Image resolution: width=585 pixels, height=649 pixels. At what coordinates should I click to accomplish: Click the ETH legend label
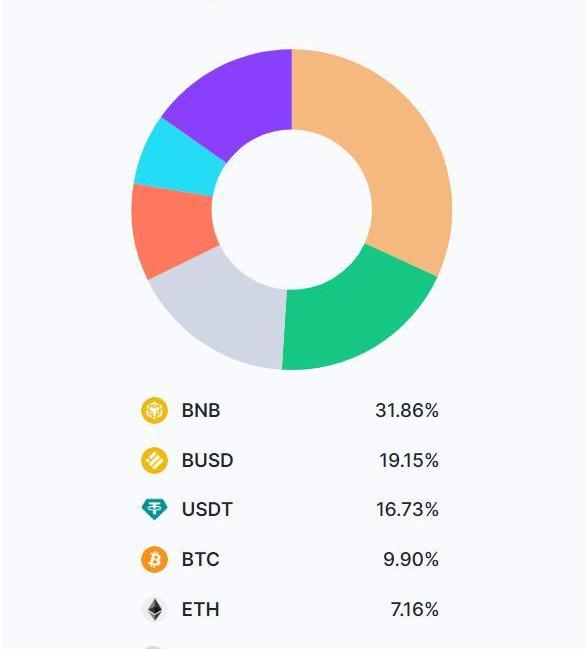(x=200, y=609)
